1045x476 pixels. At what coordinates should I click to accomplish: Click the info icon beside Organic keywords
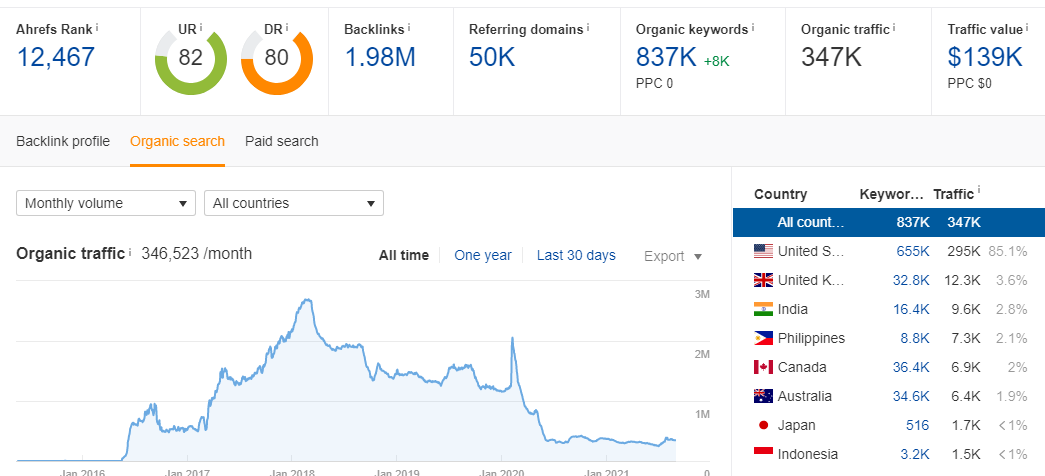point(753,27)
